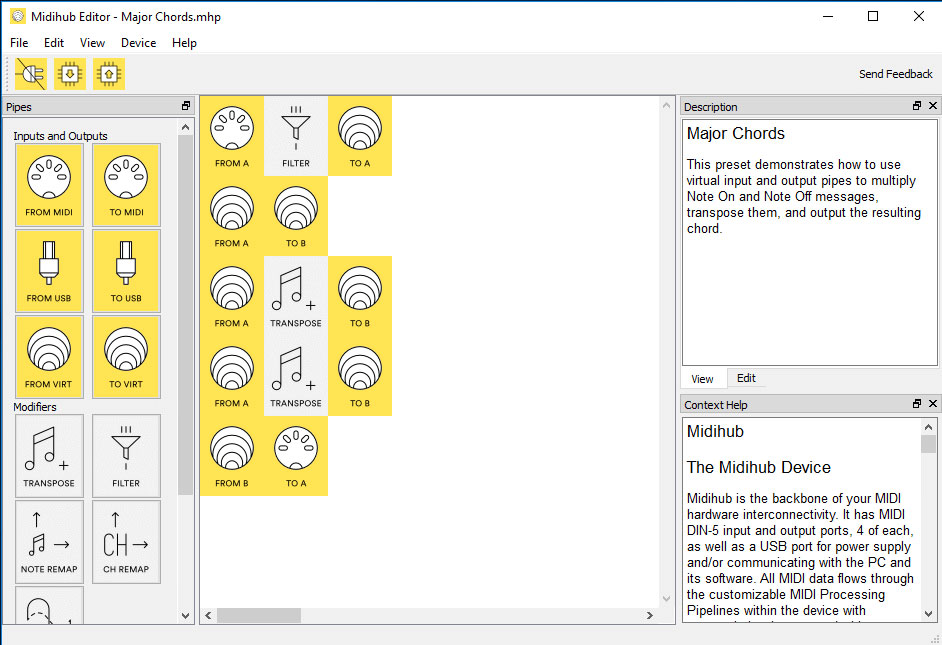Click TO A virtual output in first pipeline
The image size is (942, 645).
(x=360, y=136)
